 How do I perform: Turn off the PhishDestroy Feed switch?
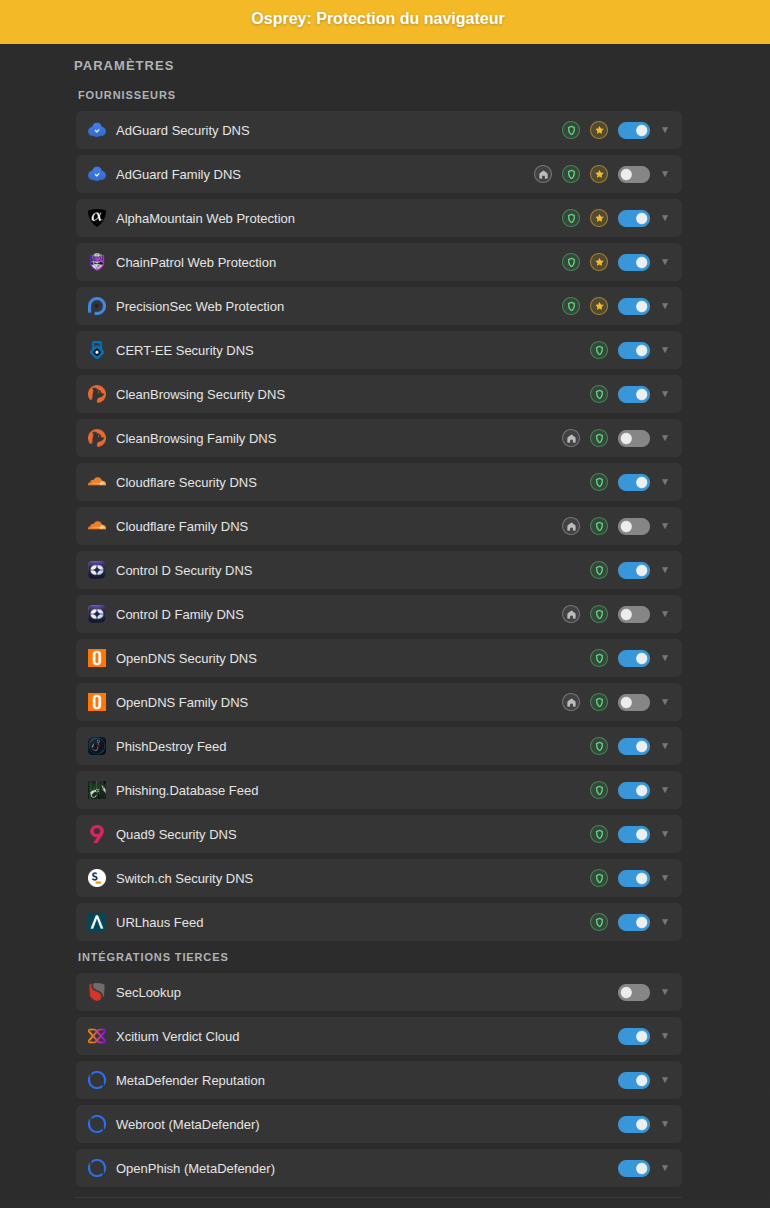(634, 746)
